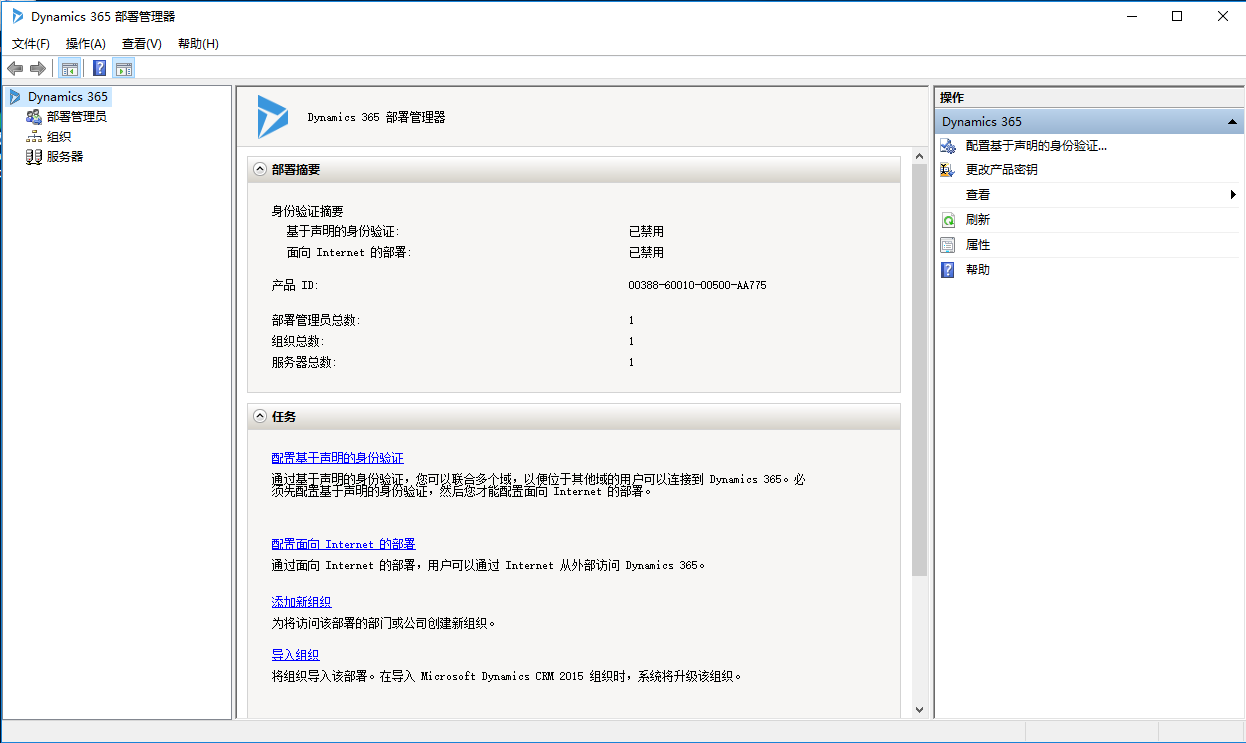
Task: Select 刷新 in the actions pane
Action: click(978, 220)
